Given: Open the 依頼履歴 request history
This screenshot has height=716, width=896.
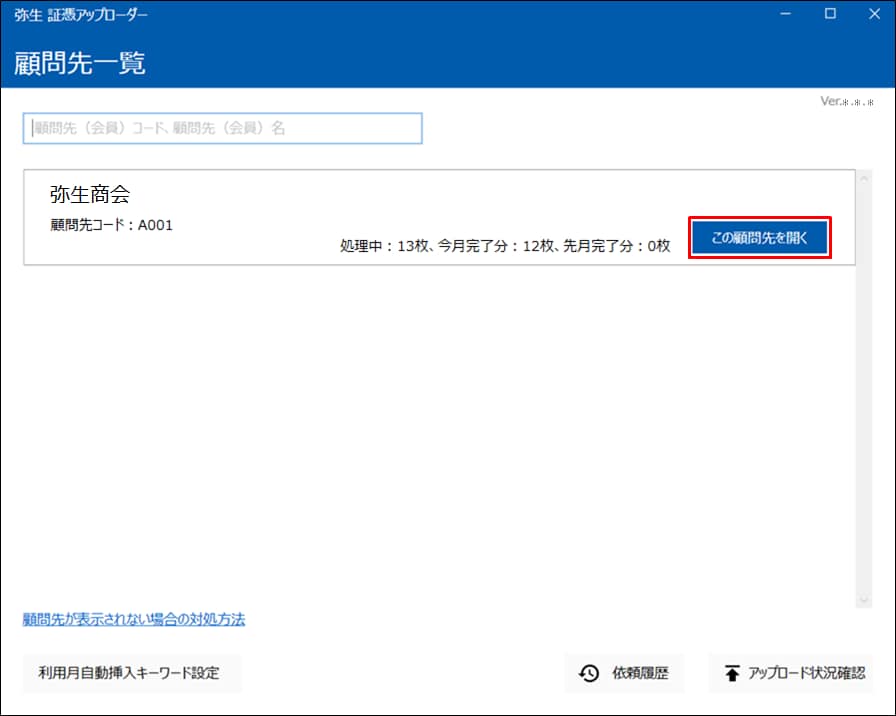Looking at the screenshot, I should [x=624, y=674].
